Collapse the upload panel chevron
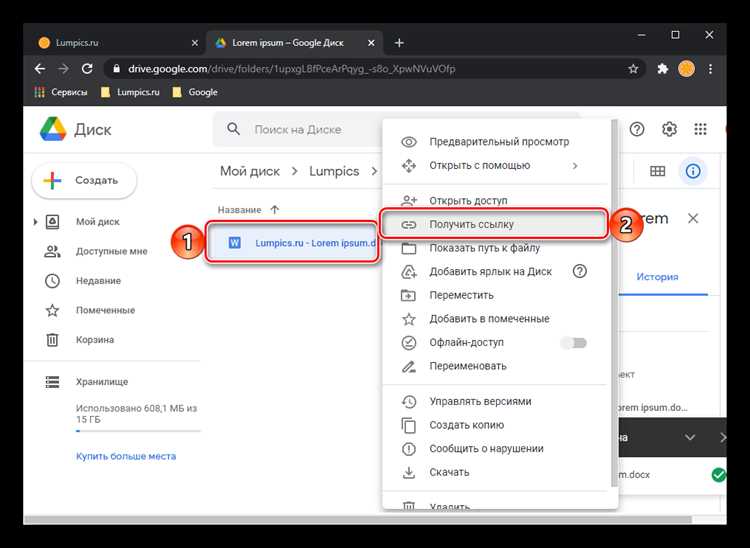750x548 pixels. point(690,438)
